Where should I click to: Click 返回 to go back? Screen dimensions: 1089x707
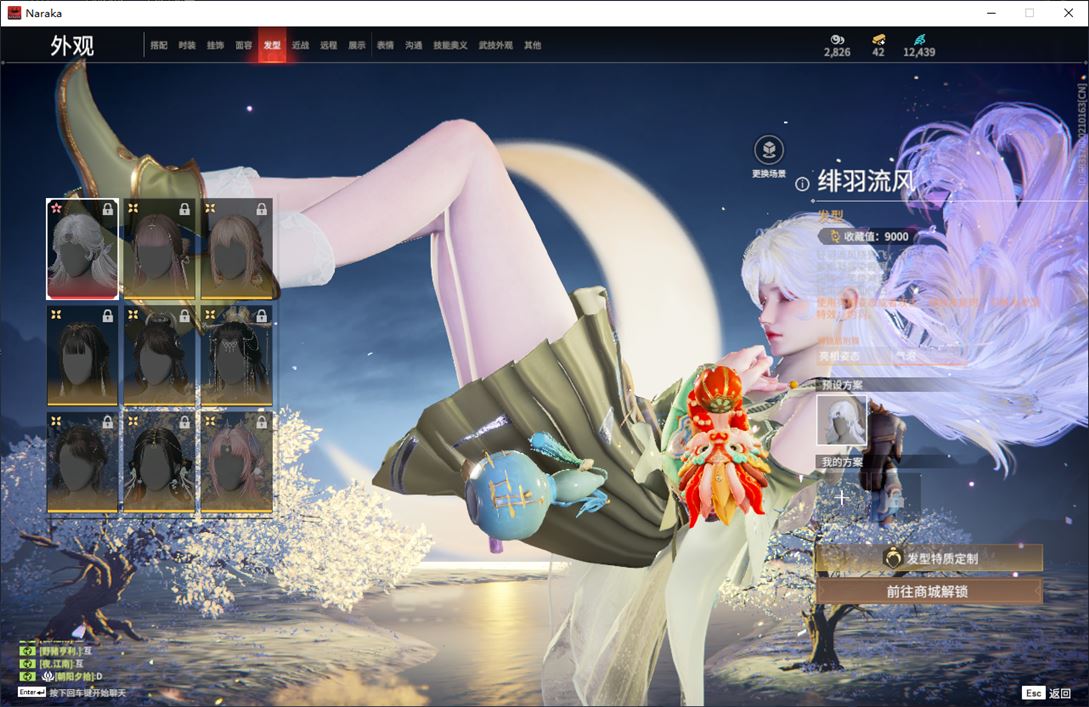1060,693
